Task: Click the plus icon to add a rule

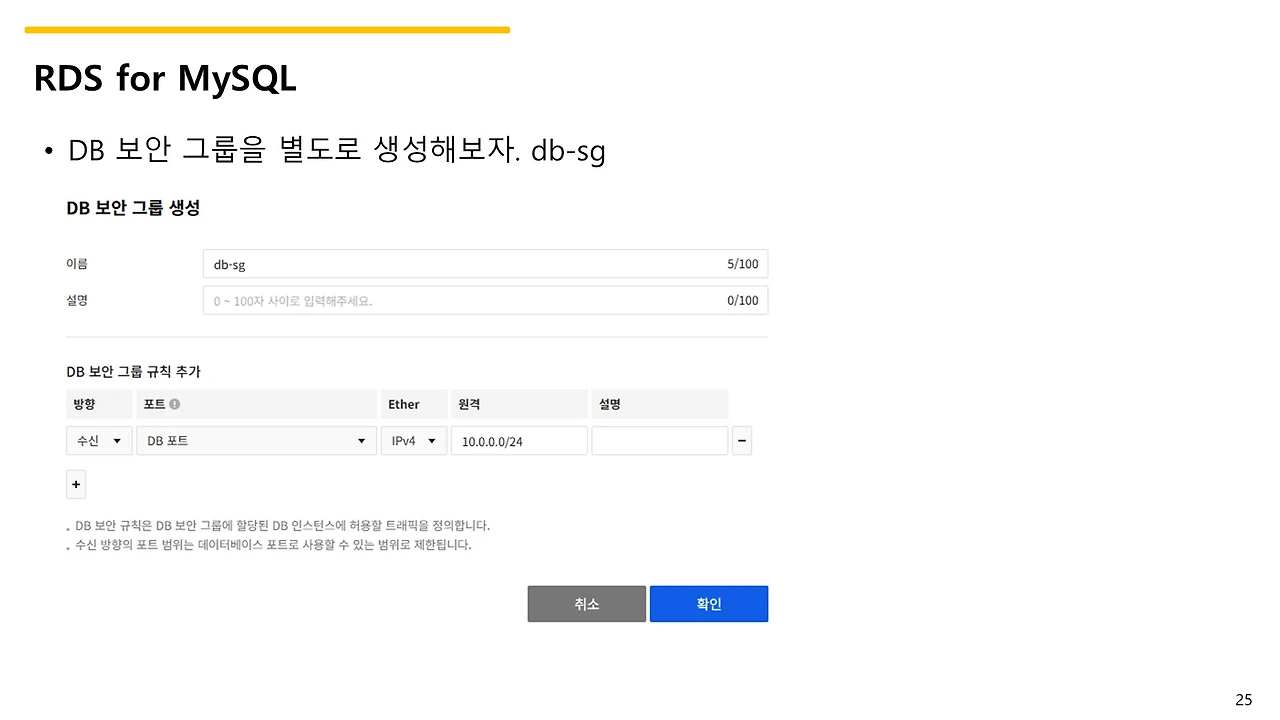Action: point(75,484)
